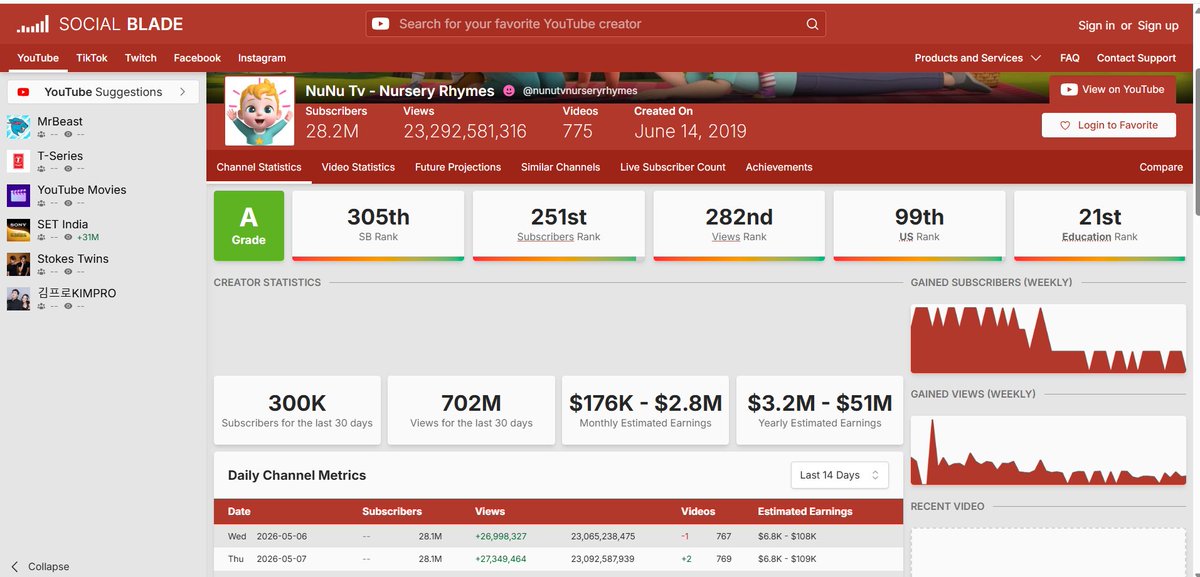Viewport: 1200px width, 577px height.
Task: Click the @nunutvnurseryrhymes handle
Action: [x=580, y=91]
